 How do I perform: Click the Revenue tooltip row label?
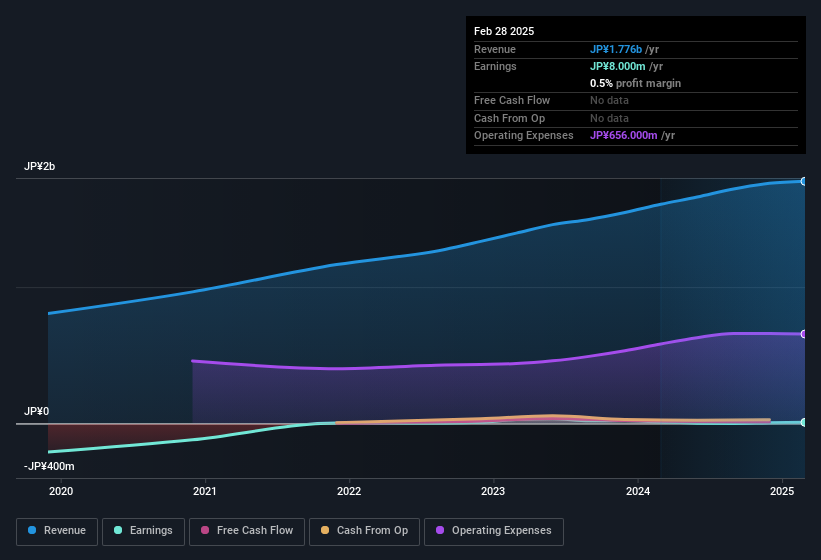coord(495,49)
